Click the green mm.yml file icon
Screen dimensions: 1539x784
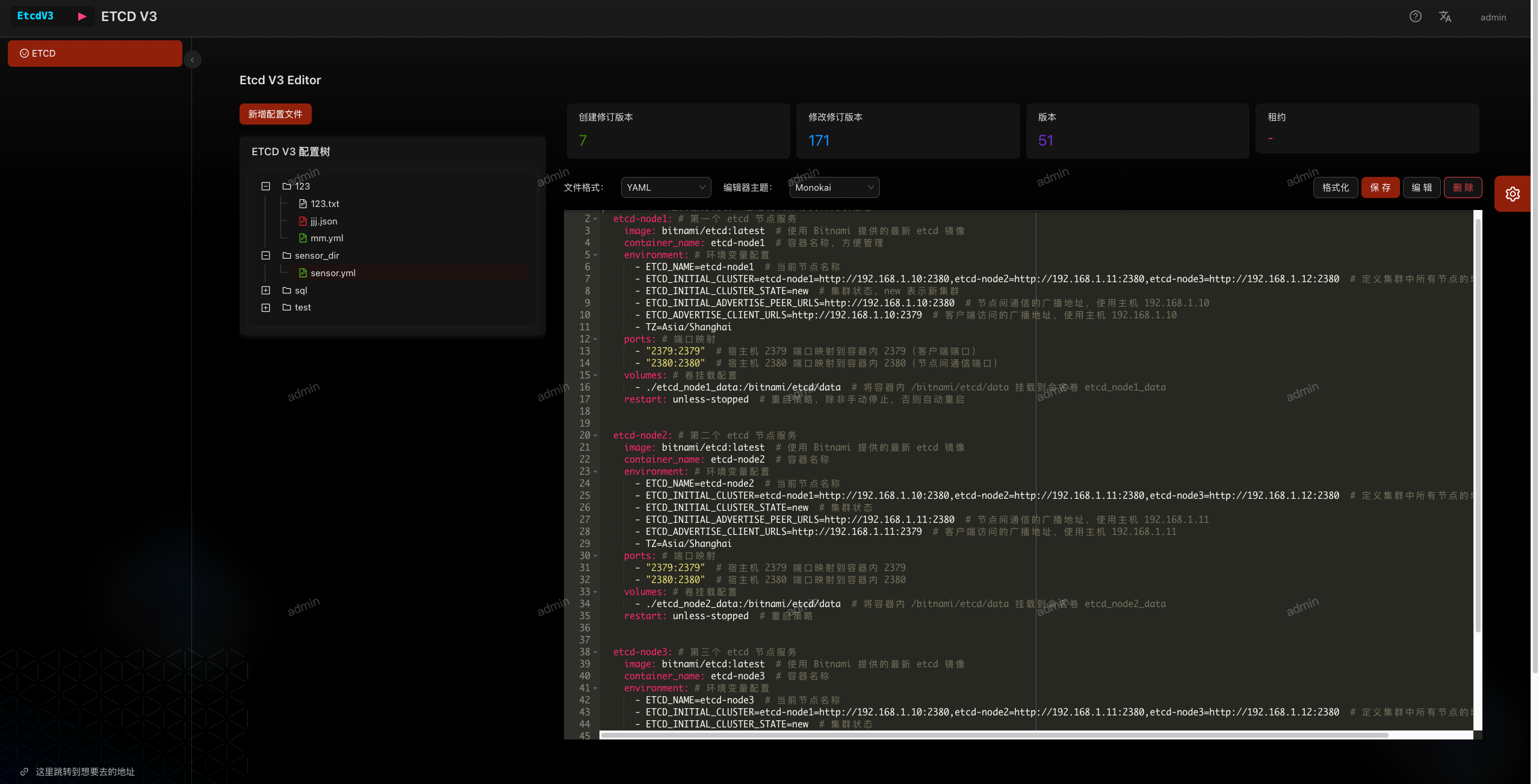pyautogui.click(x=303, y=238)
